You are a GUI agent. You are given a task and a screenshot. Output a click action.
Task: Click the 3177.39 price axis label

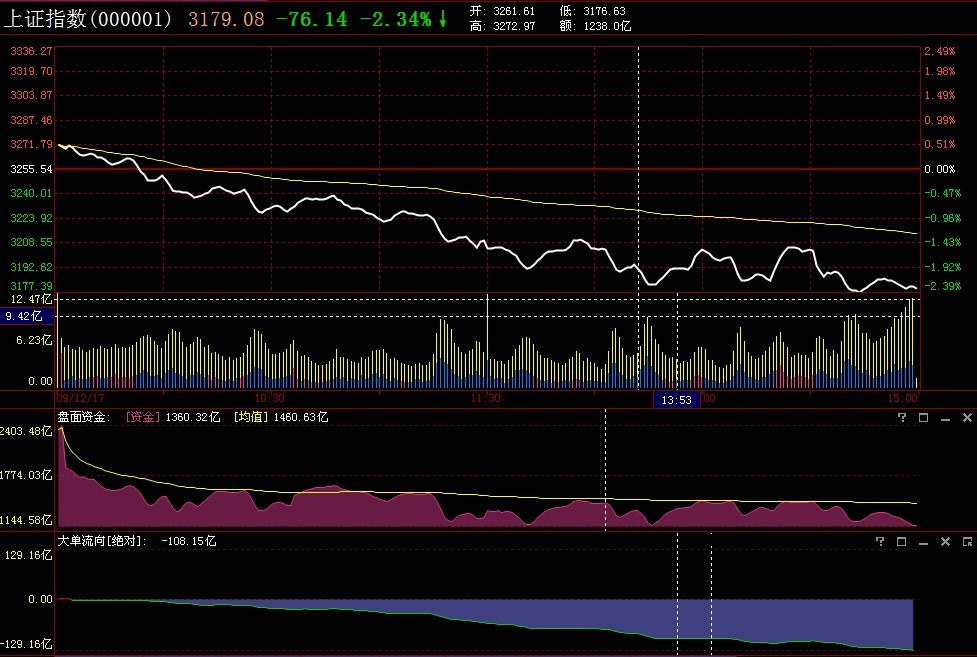[x=31, y=285]
